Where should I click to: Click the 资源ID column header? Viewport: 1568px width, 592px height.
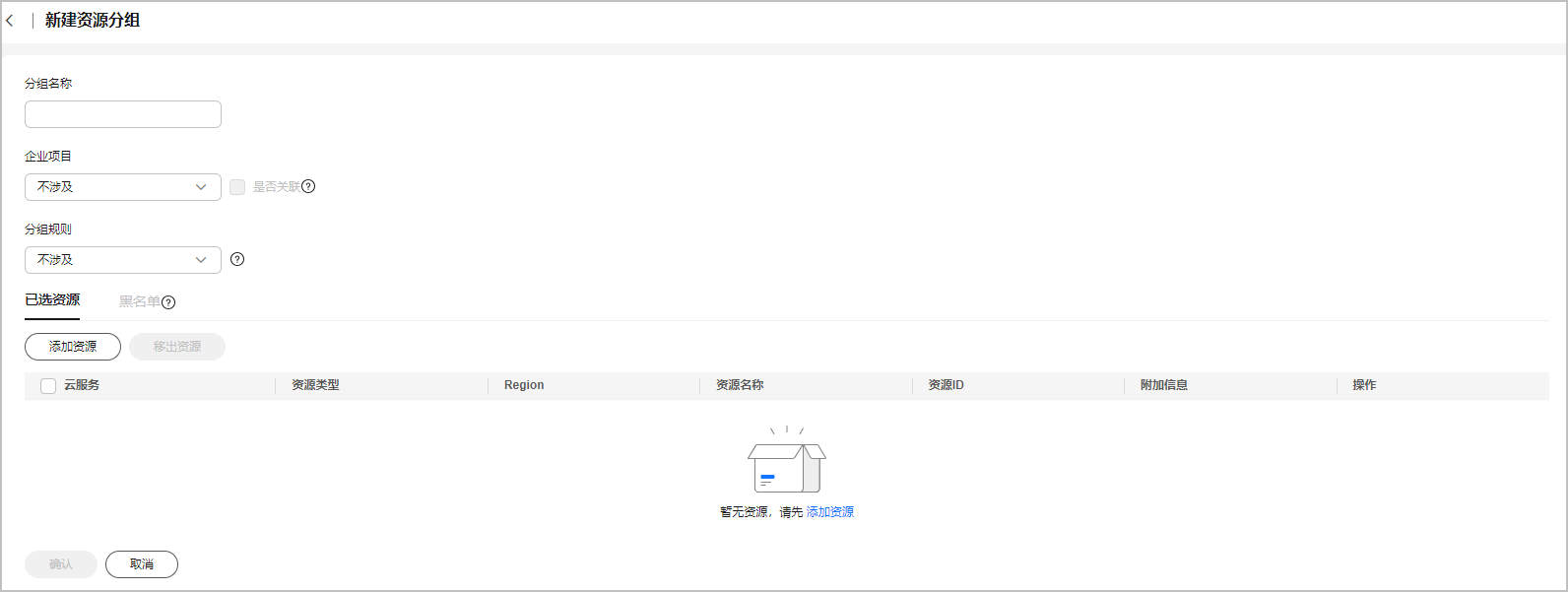click(946, 385)
